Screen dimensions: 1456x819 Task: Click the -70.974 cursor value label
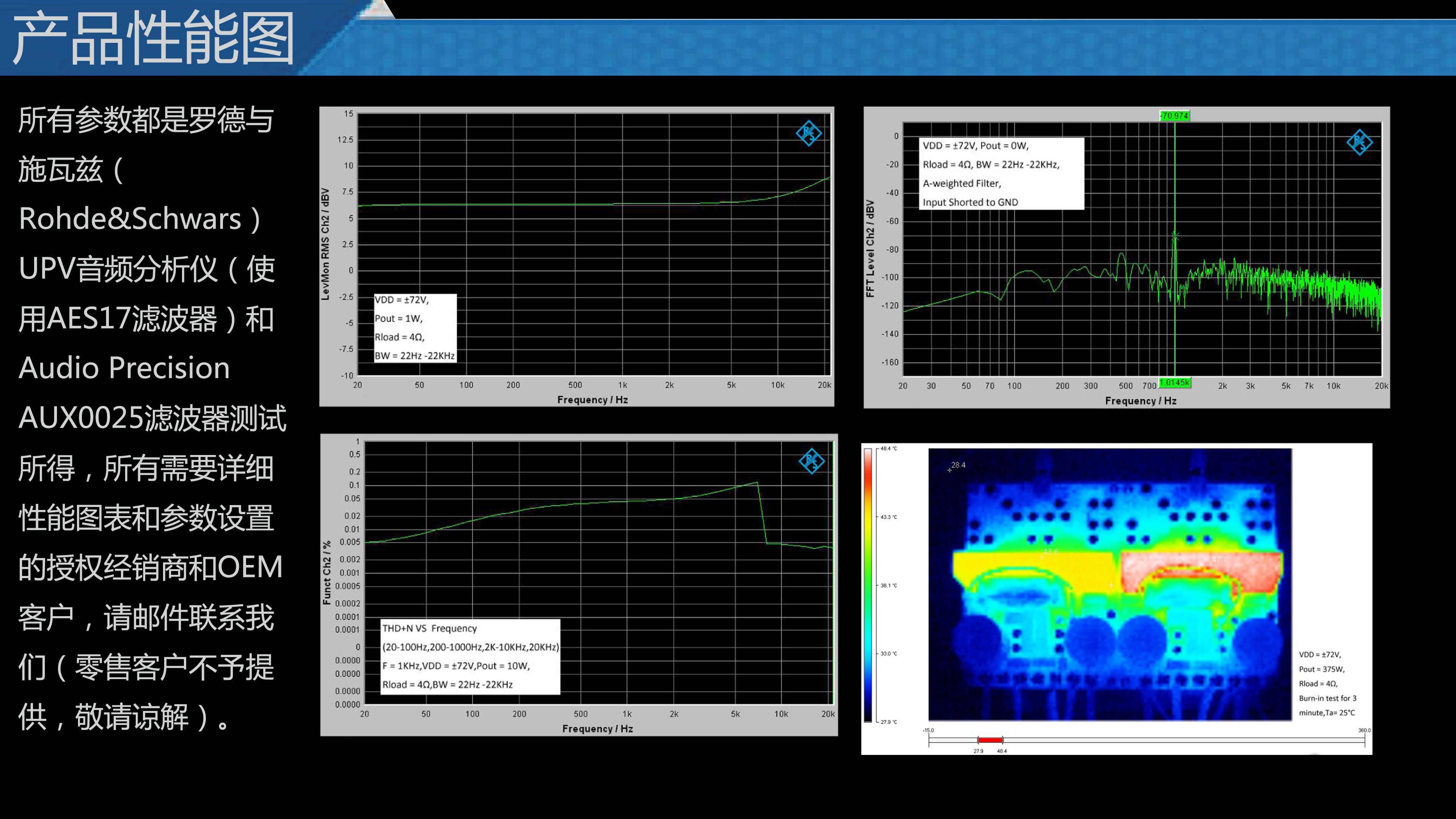[x=1175, y=116]
